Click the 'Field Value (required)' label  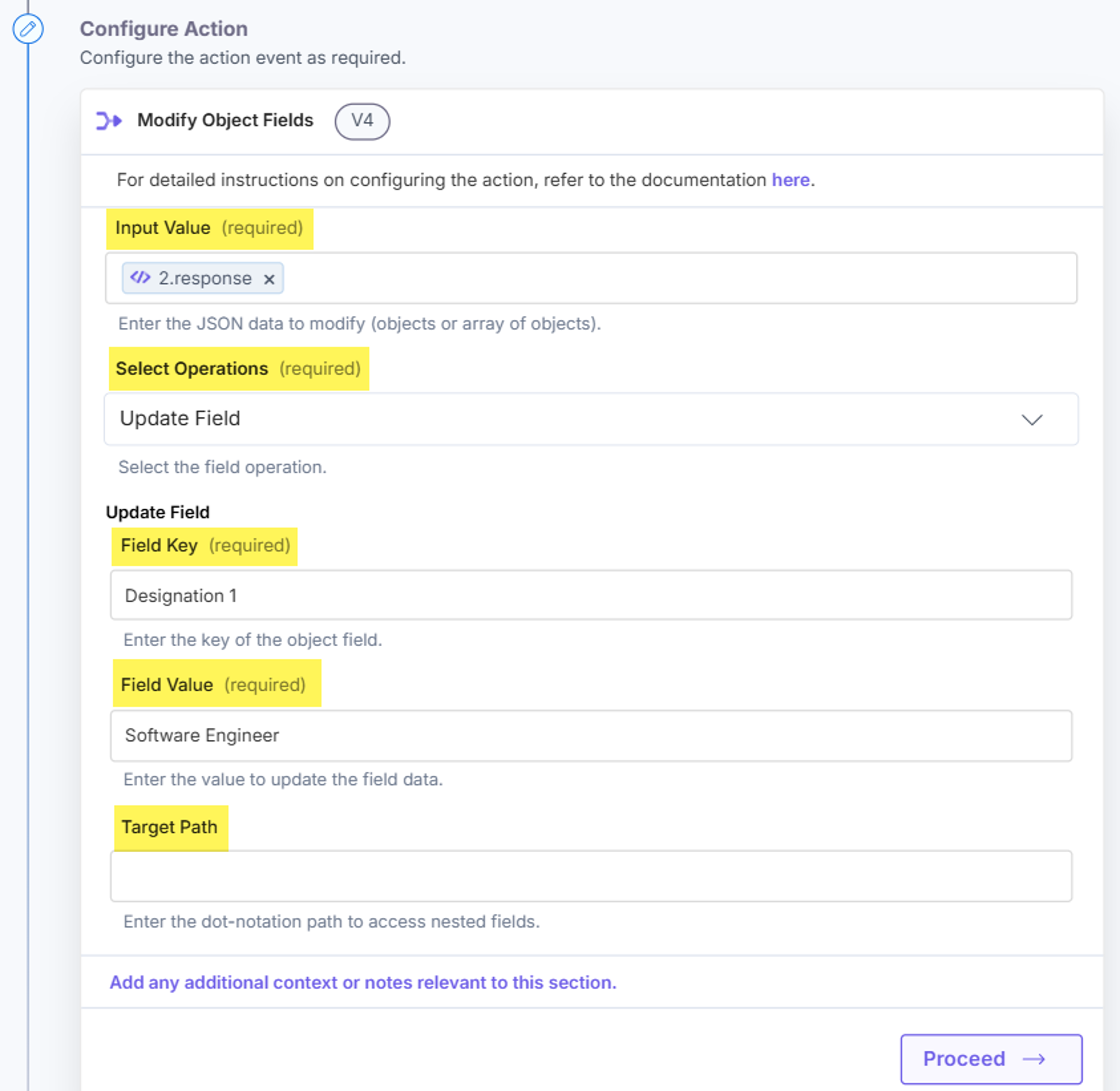(x=213, y=685)
